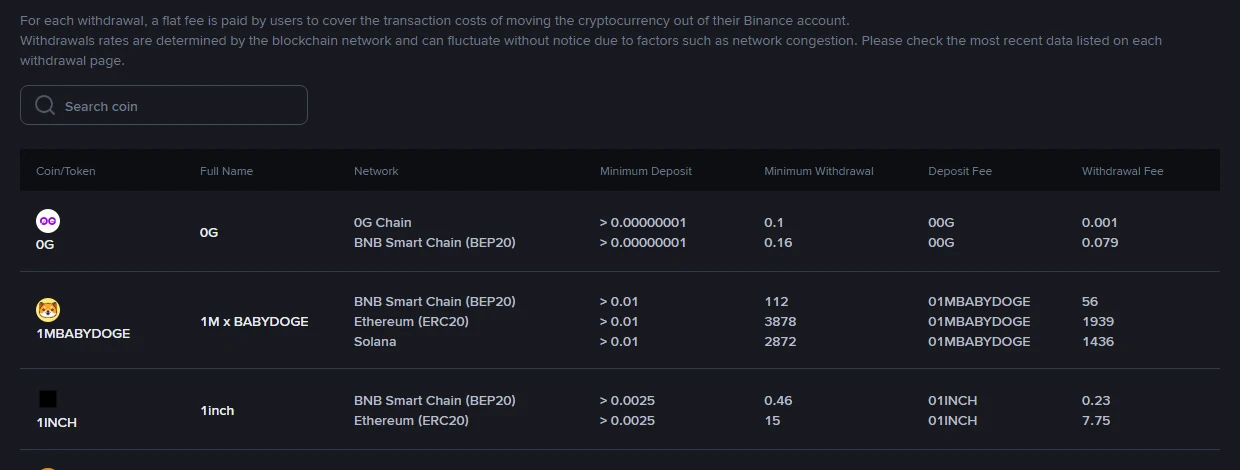Screen dimensions: 1240x470
Task: Select the Coin/Token column header
Action: (66, 171)
